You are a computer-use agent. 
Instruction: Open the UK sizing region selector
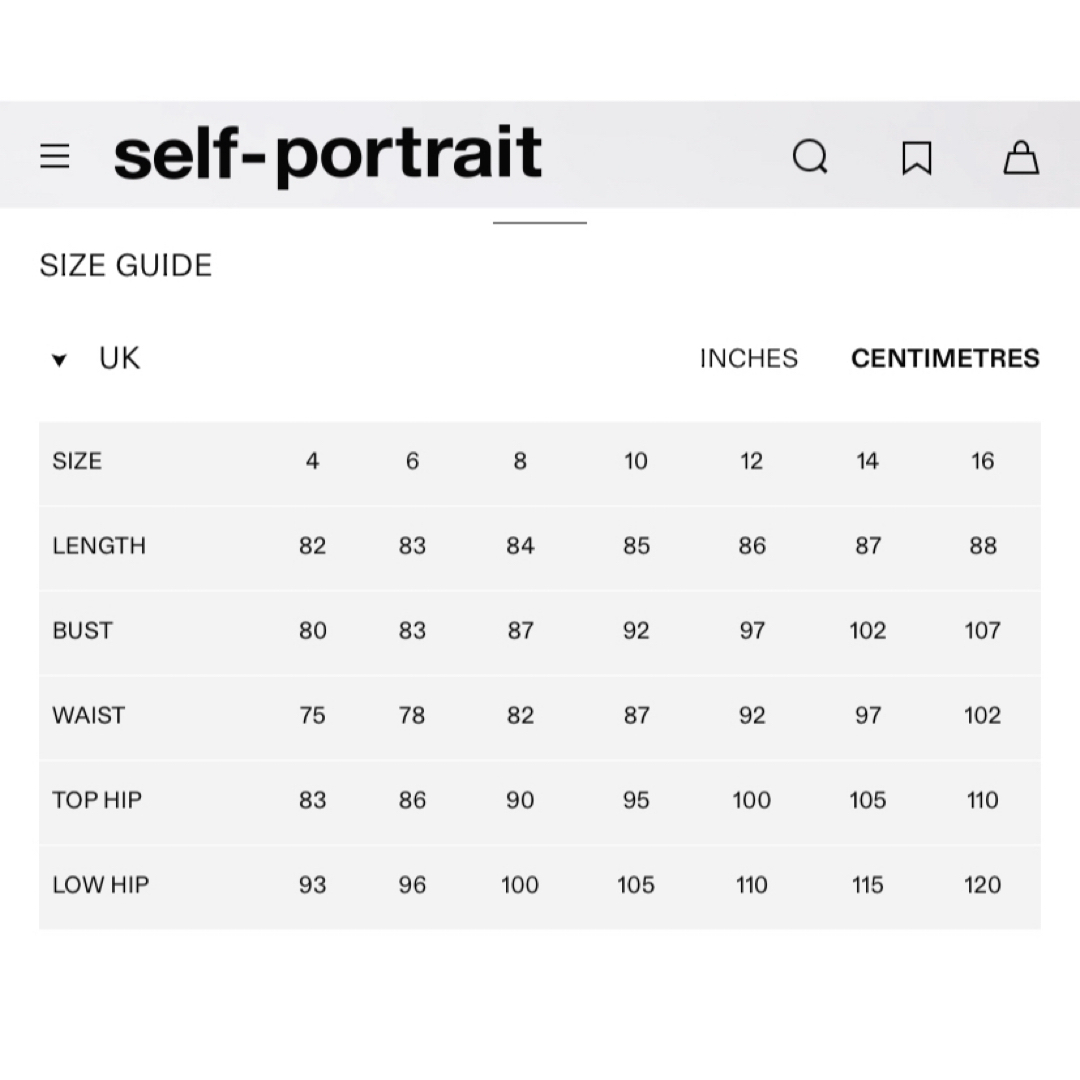(119, 358)
